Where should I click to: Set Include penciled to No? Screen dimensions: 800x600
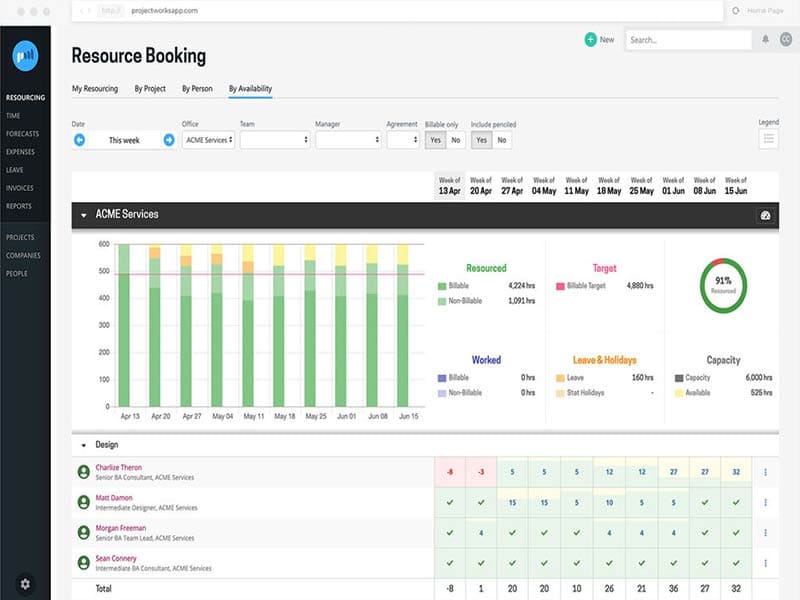[x=501, y=140]
